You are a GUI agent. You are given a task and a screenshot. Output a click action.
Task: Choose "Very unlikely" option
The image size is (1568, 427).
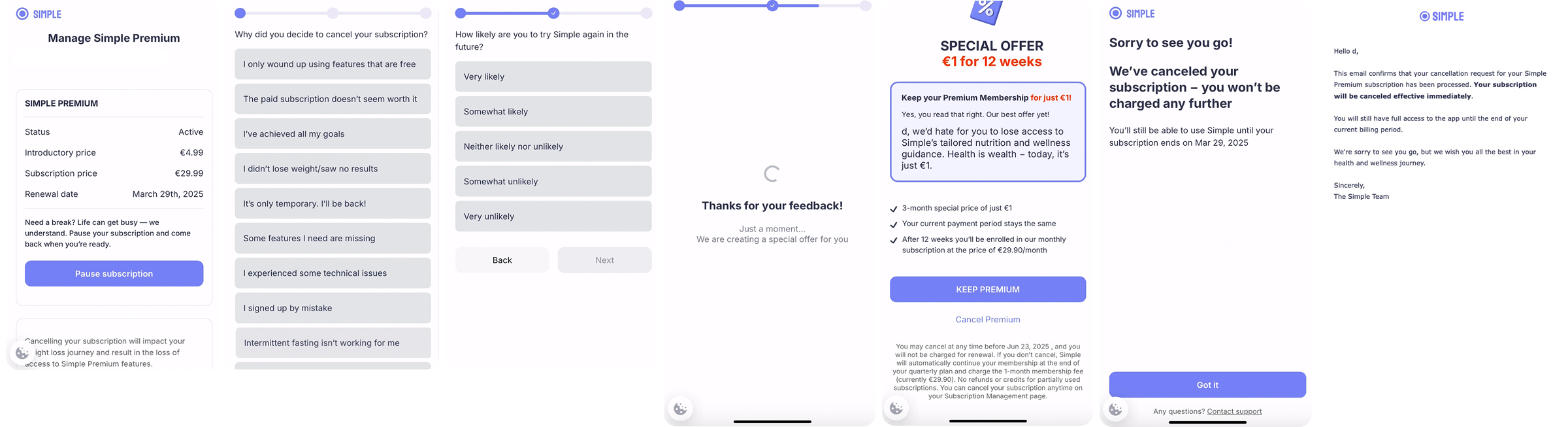(x=553, y=216)
